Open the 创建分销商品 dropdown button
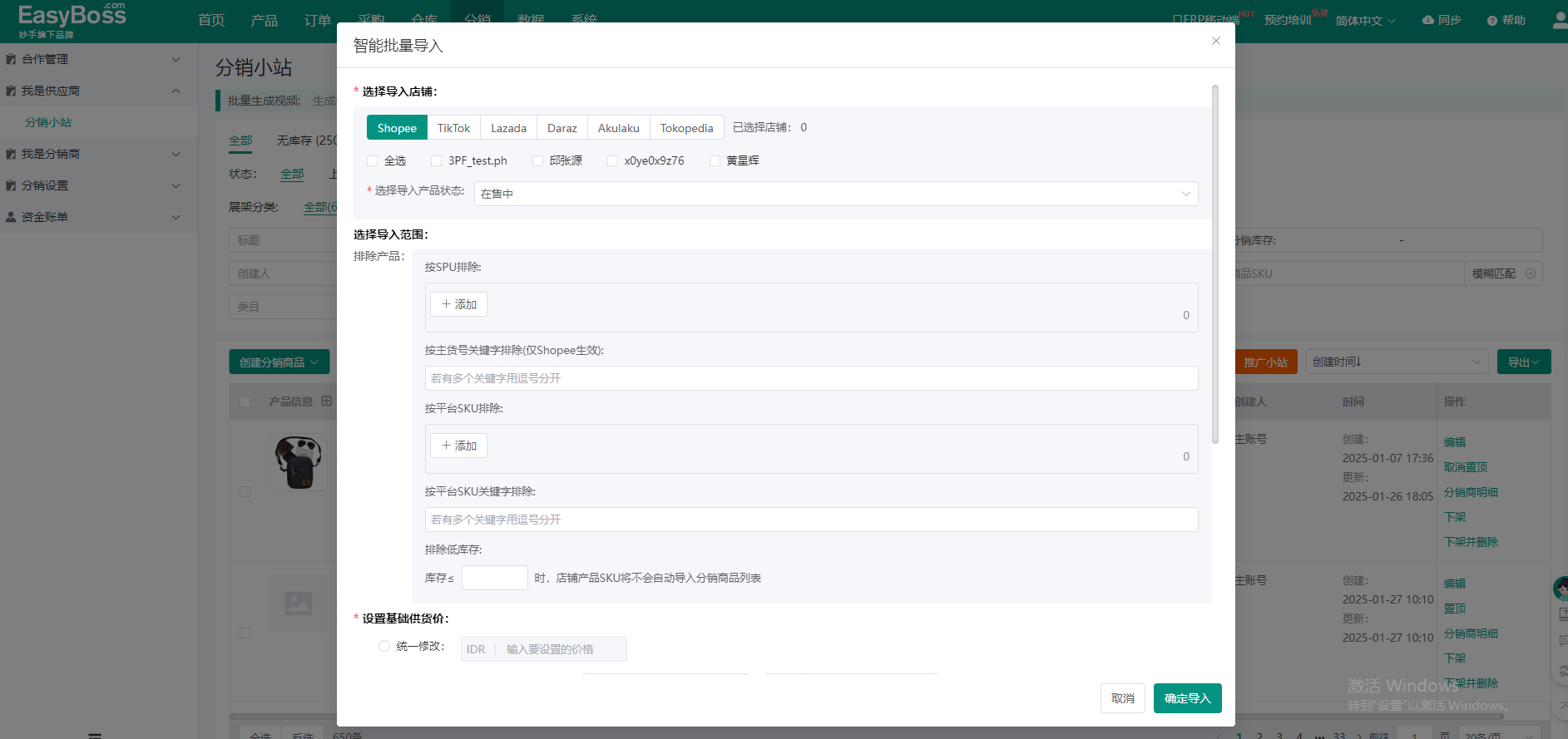 [x=279, y=362]
